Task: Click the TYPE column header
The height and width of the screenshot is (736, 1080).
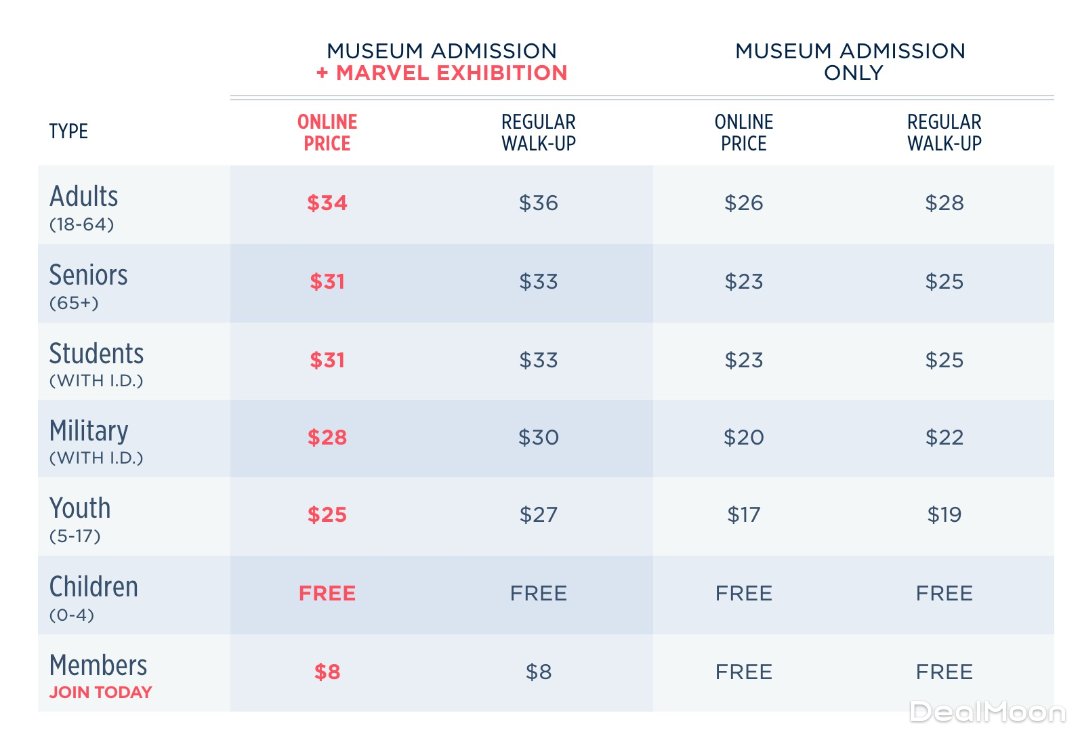Action: 68,132
